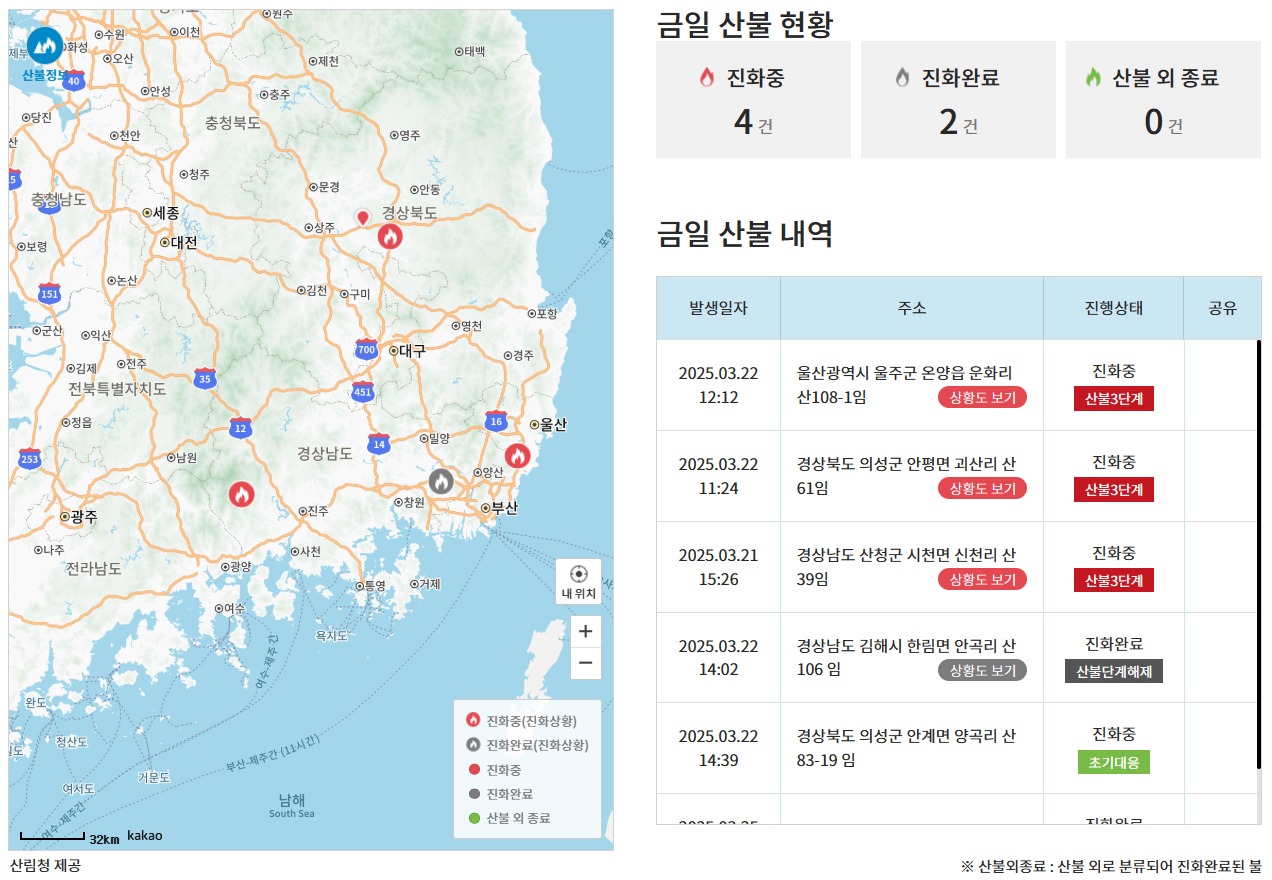The height and width of the screenshot is (880, 1272).
Task: Click legend entry 진화중(진화상황) icon
Action: pos(473,720)
